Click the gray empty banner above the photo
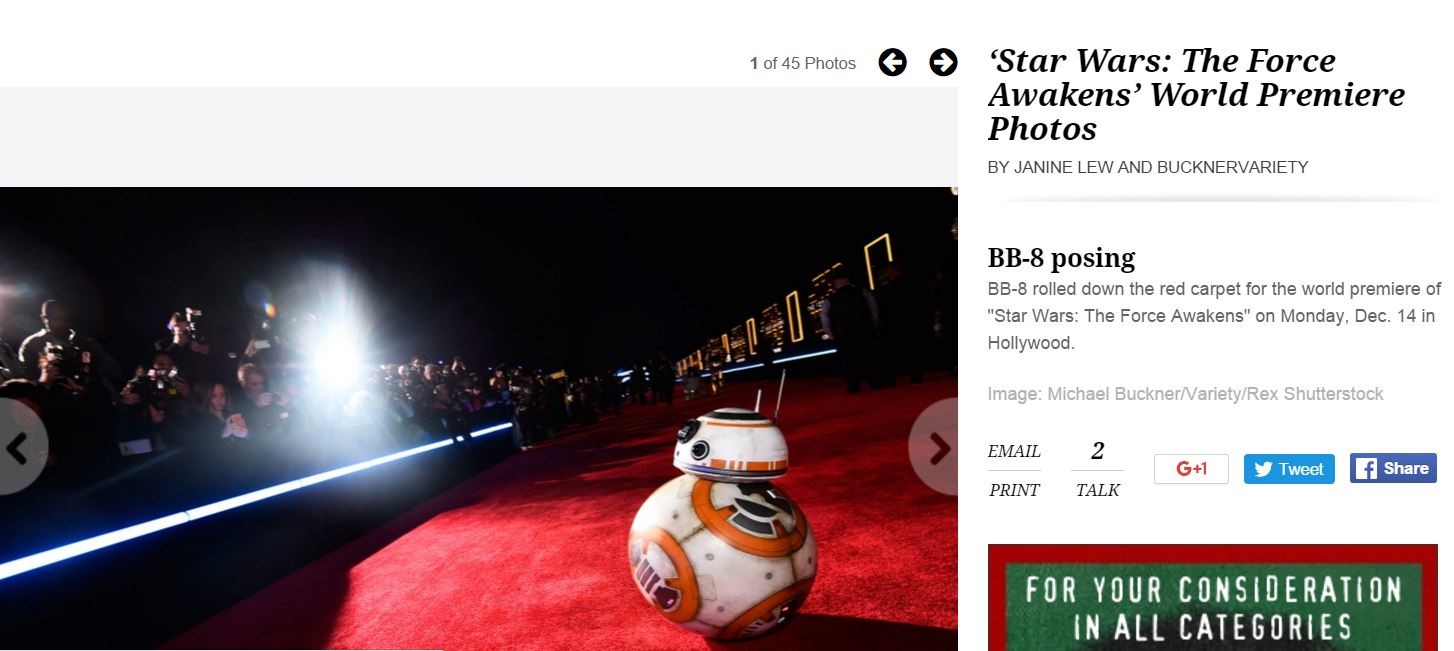This screenshot has height=651, width=1454. click(479, 137)
